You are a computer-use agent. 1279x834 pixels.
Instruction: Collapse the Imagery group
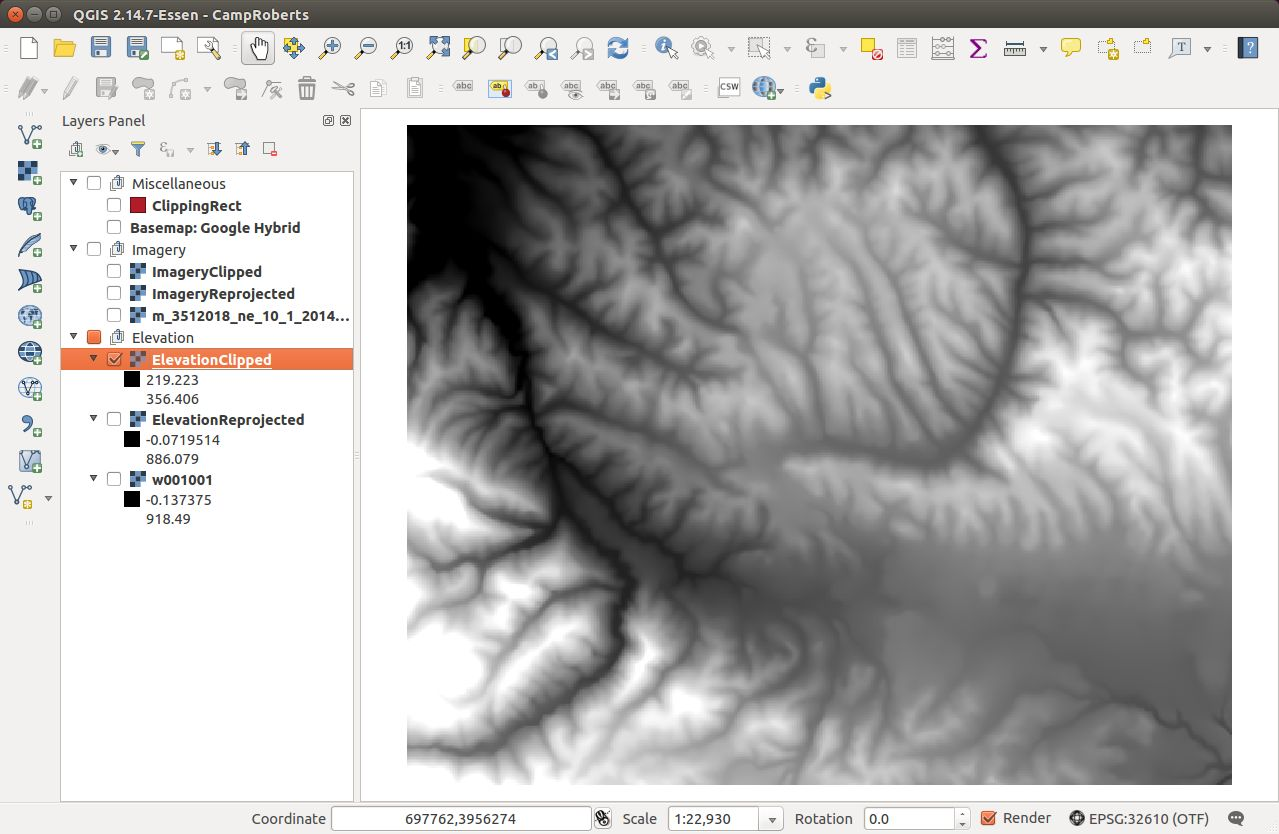click(73, 249)
